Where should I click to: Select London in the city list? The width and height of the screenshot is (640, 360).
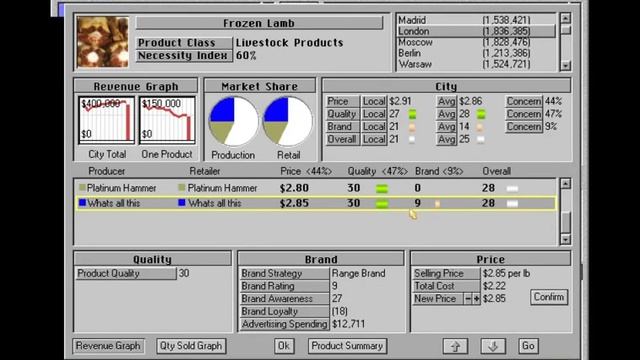click(x=476, y=31)
